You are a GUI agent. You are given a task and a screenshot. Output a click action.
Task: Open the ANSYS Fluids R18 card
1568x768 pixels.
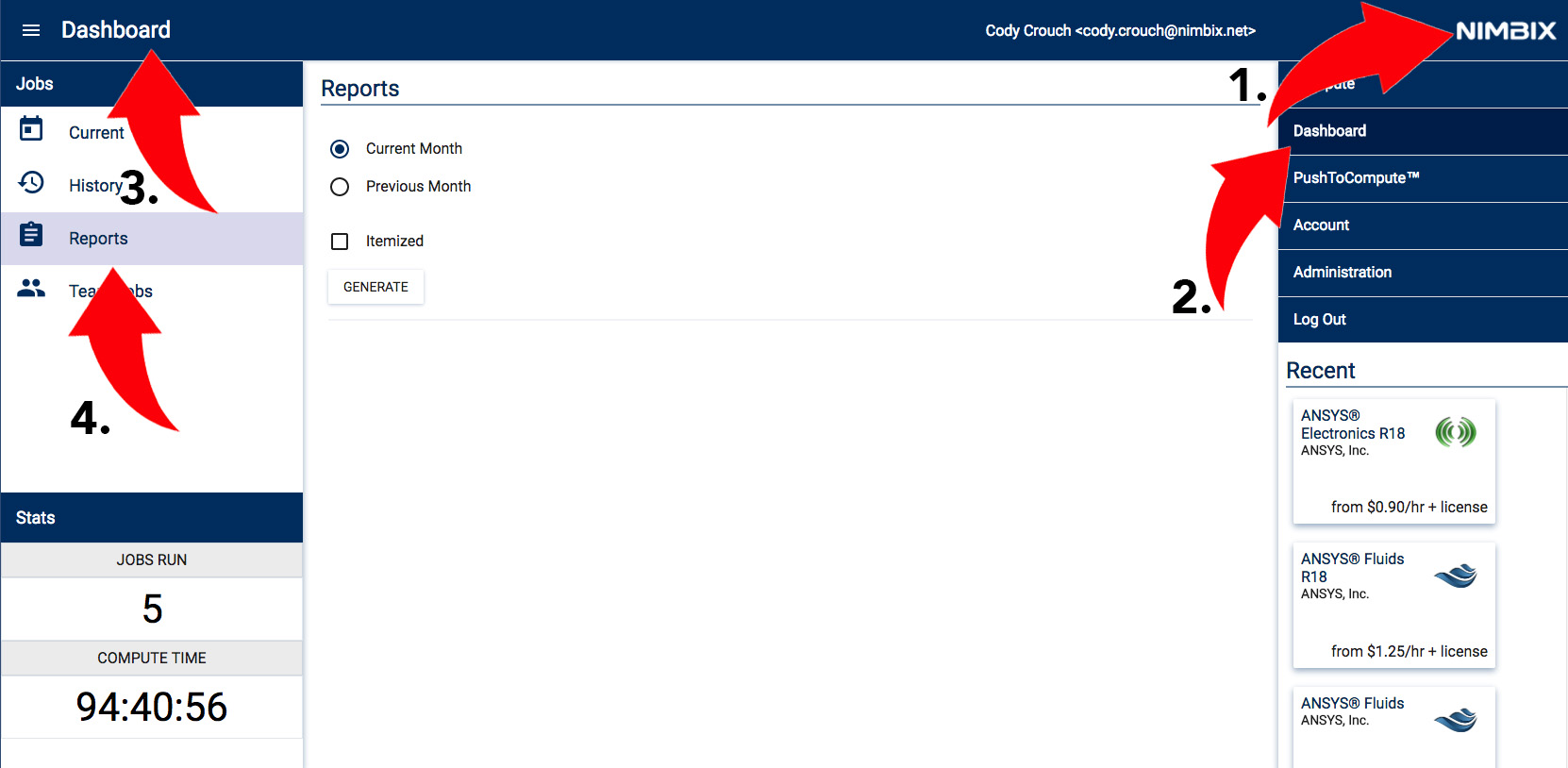pyautogui.click(x=1393, y=605)
